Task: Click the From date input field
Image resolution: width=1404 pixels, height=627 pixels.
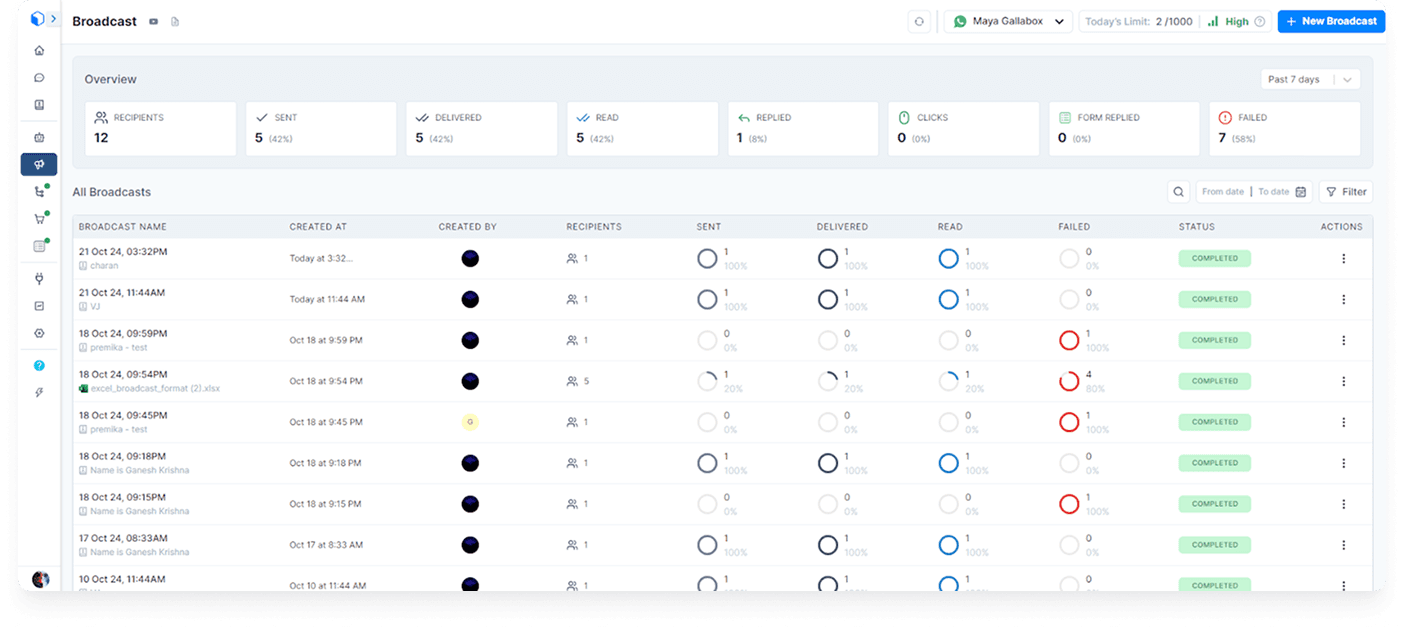Action: (1222, 192)
